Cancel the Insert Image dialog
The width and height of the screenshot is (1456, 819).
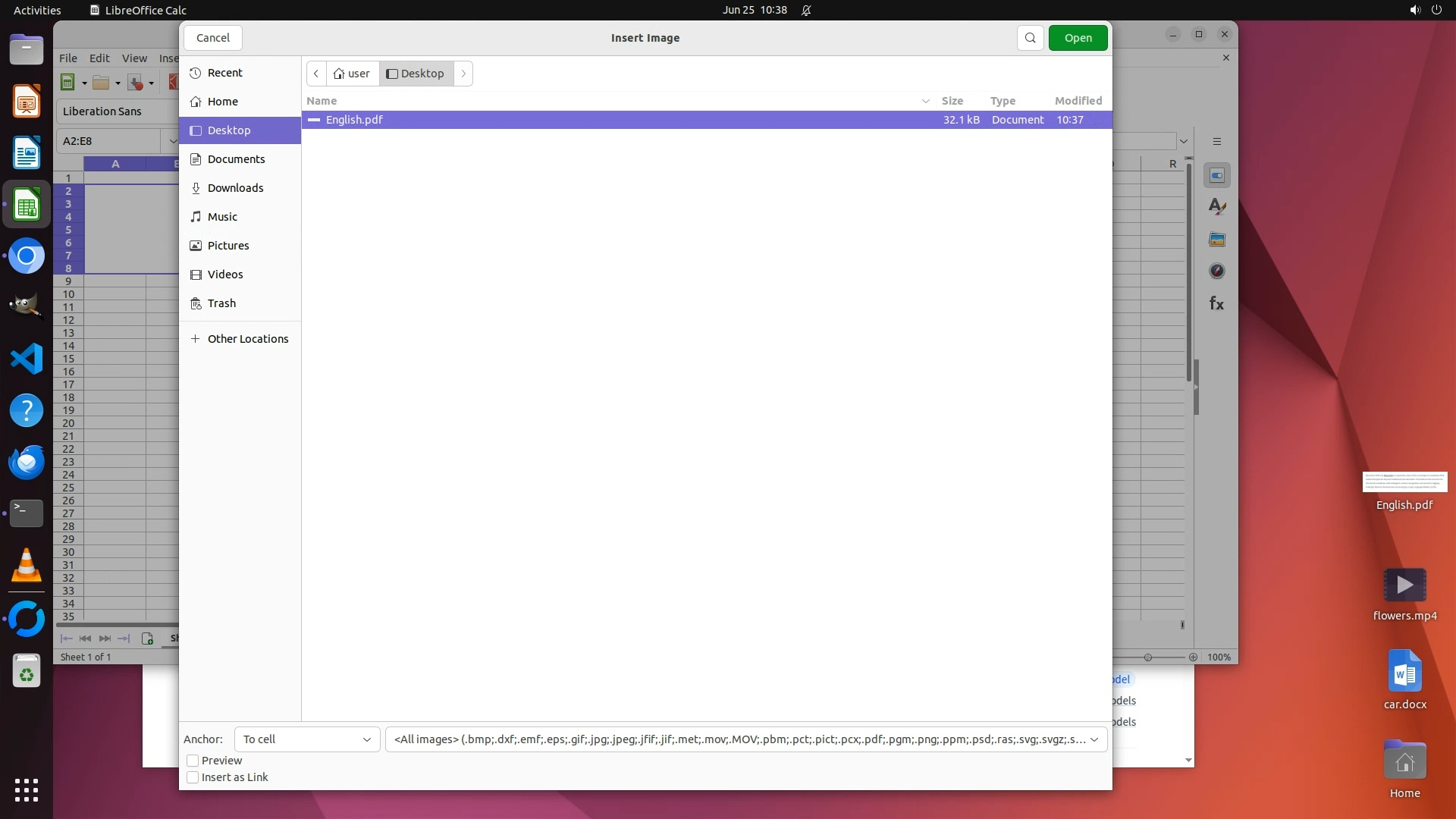pos(212,38)
